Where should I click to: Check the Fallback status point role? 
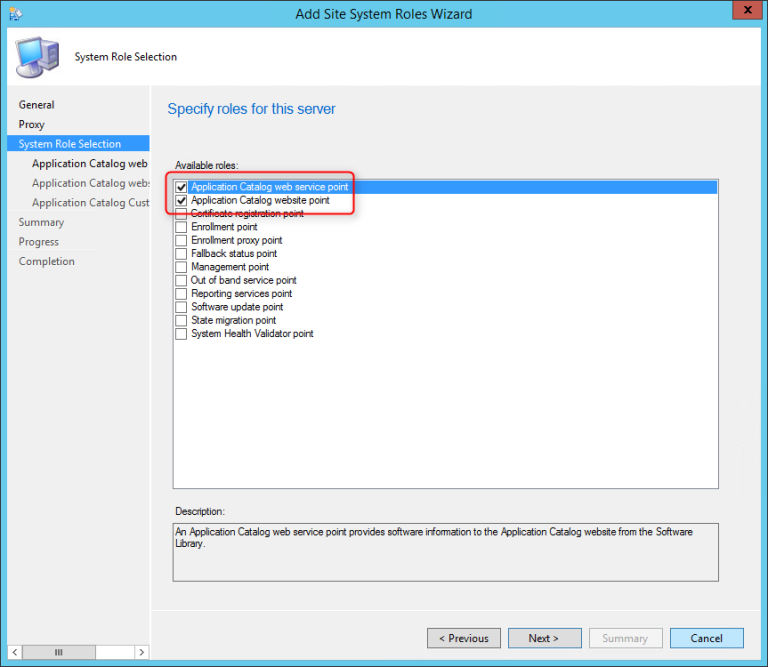[x=181, y=254]
